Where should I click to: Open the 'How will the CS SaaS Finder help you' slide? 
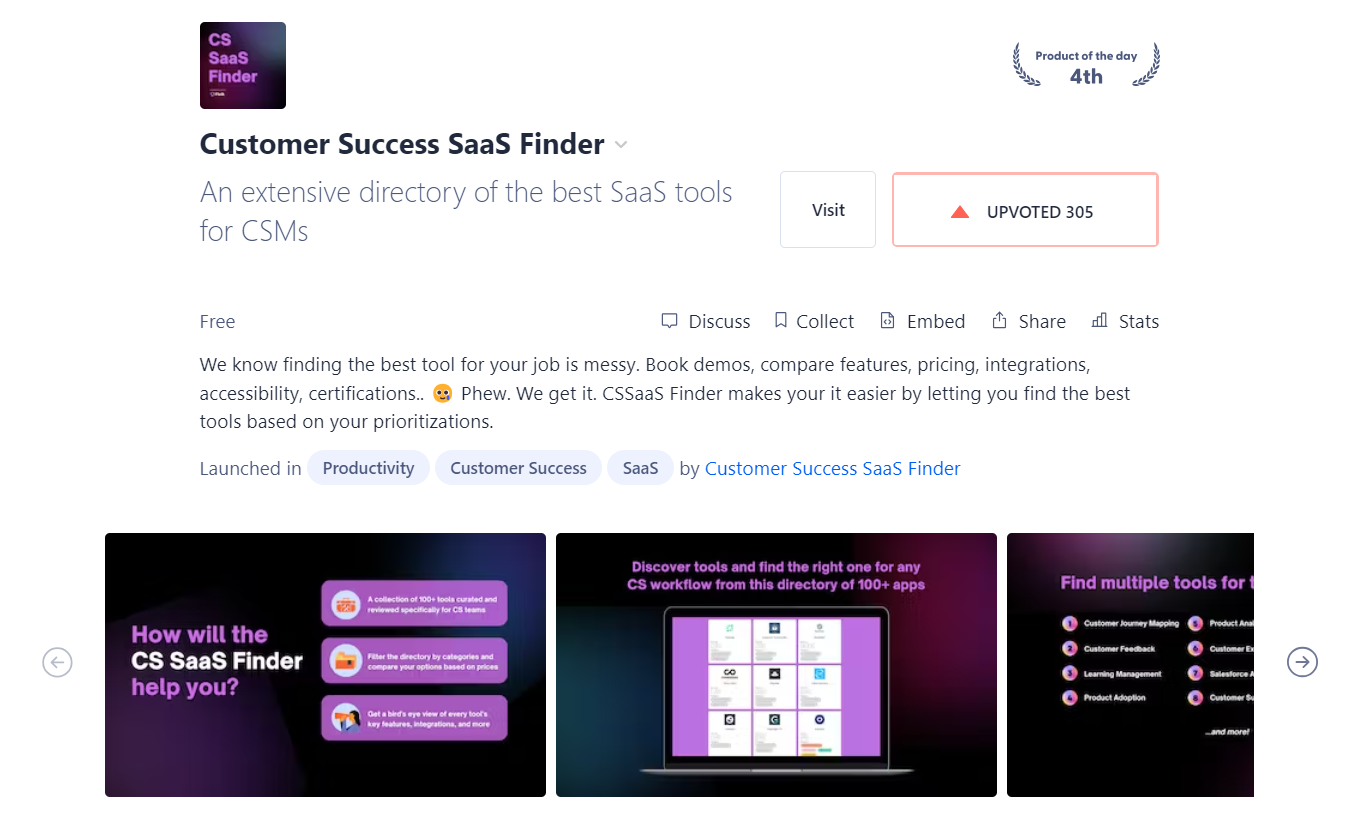[325, 665]
